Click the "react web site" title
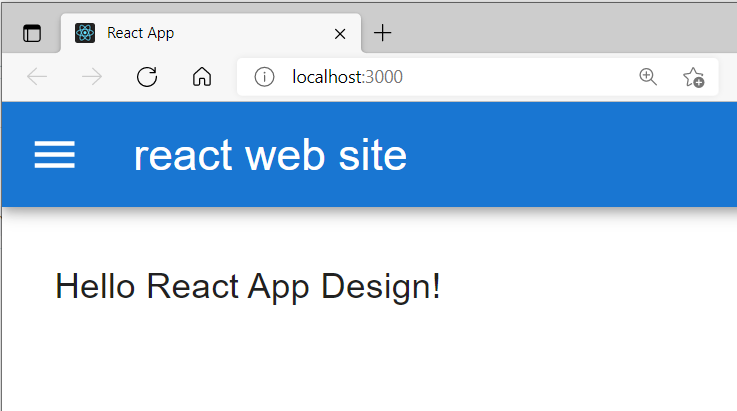737x411 pixels. pos(270,155)
